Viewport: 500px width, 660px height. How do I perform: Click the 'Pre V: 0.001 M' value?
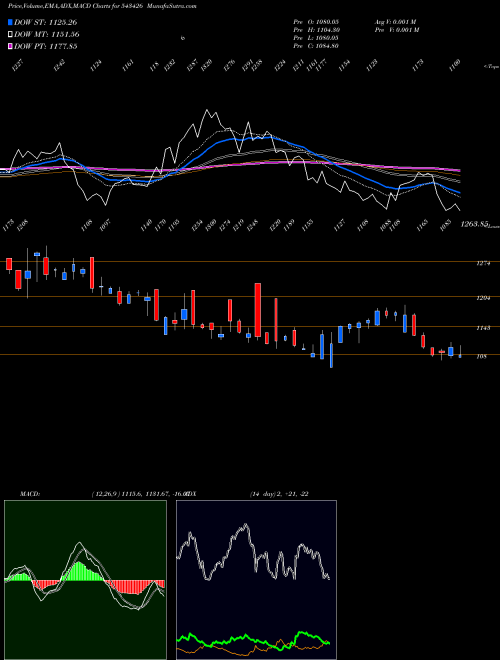(396, 30)
